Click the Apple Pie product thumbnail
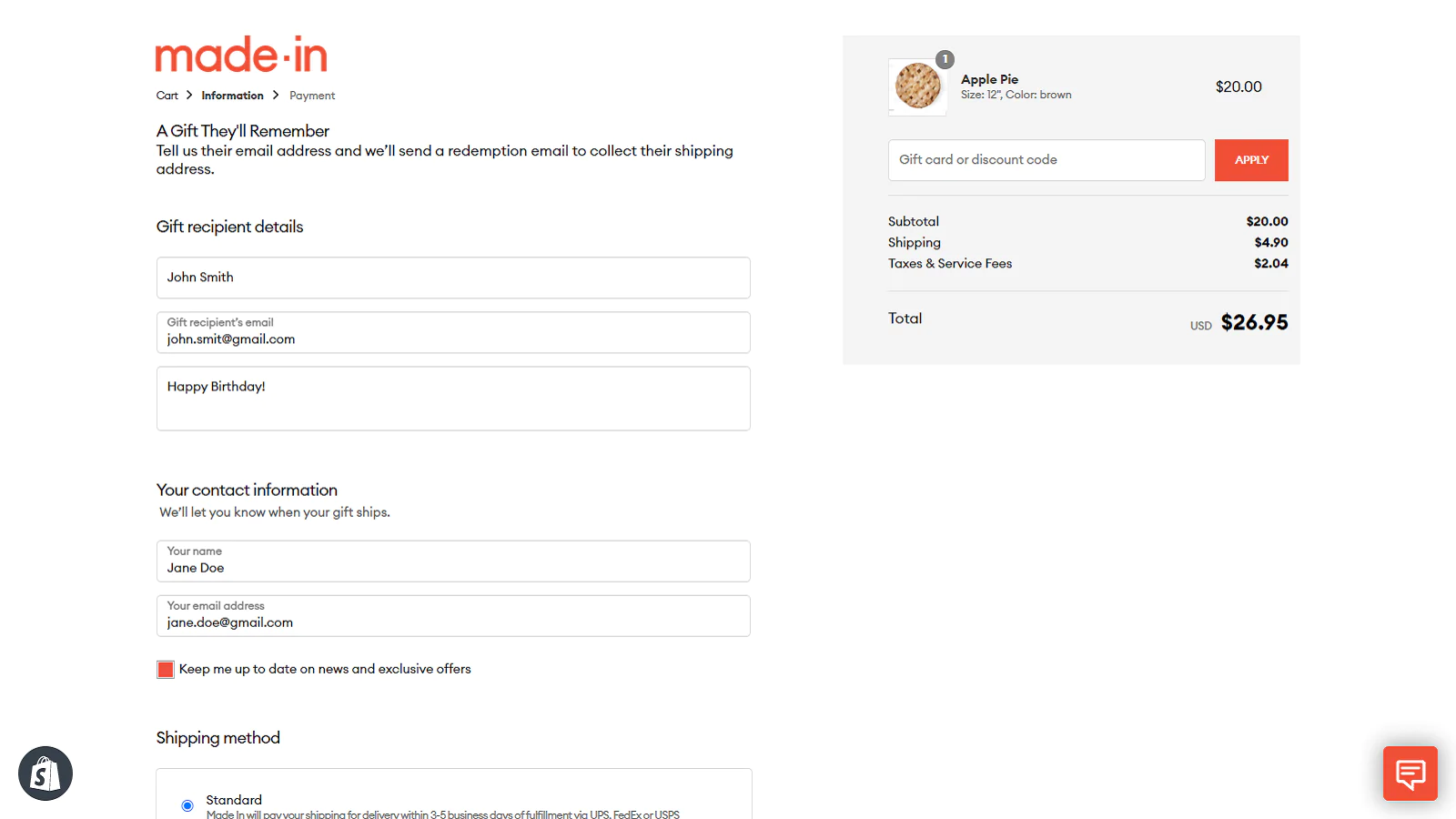Viewport: 1456px width, 819px height. [917, 87]
